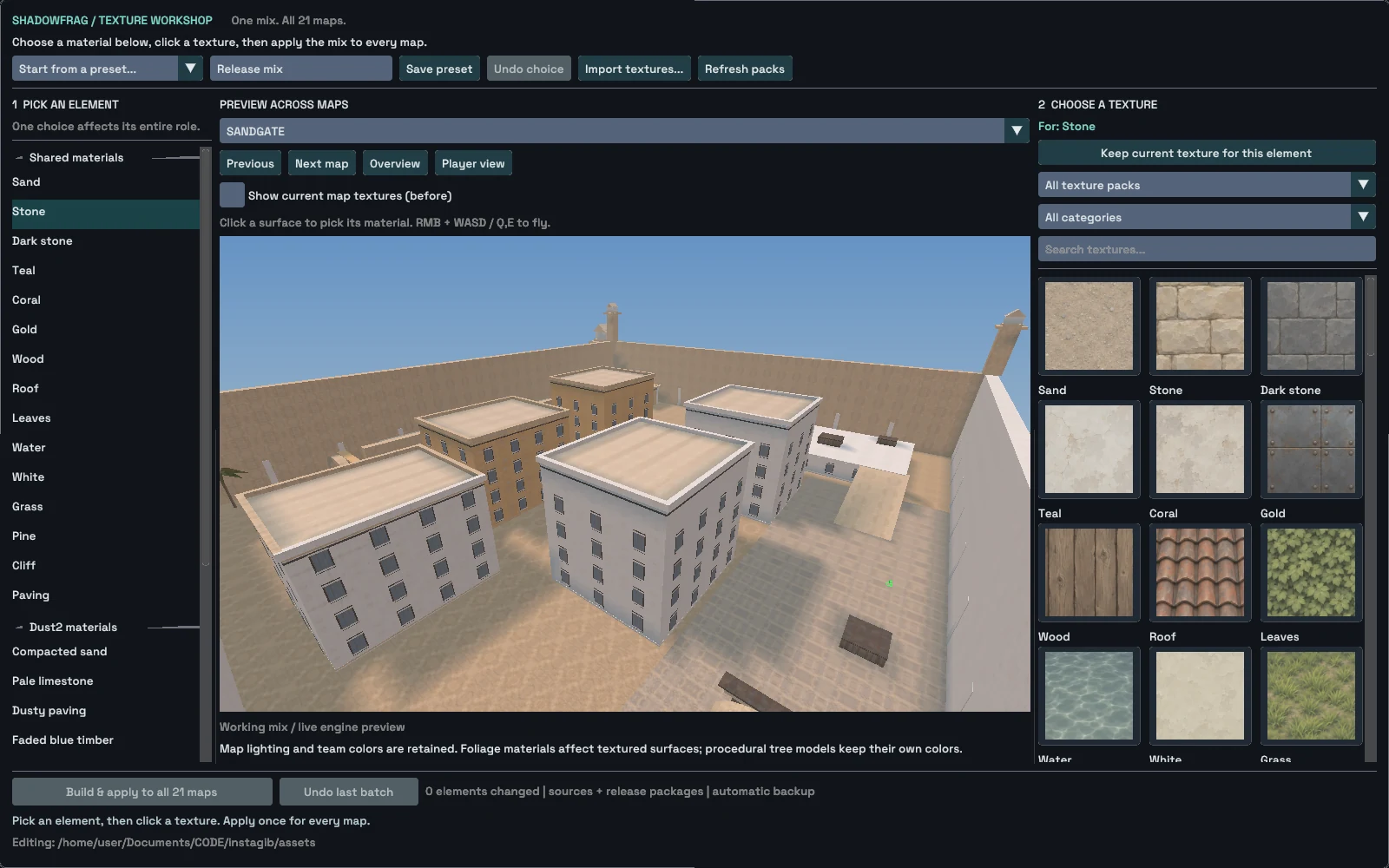Select the Sand texture thumbnail
This screenshot has width=1389, height=868.
1089,326
